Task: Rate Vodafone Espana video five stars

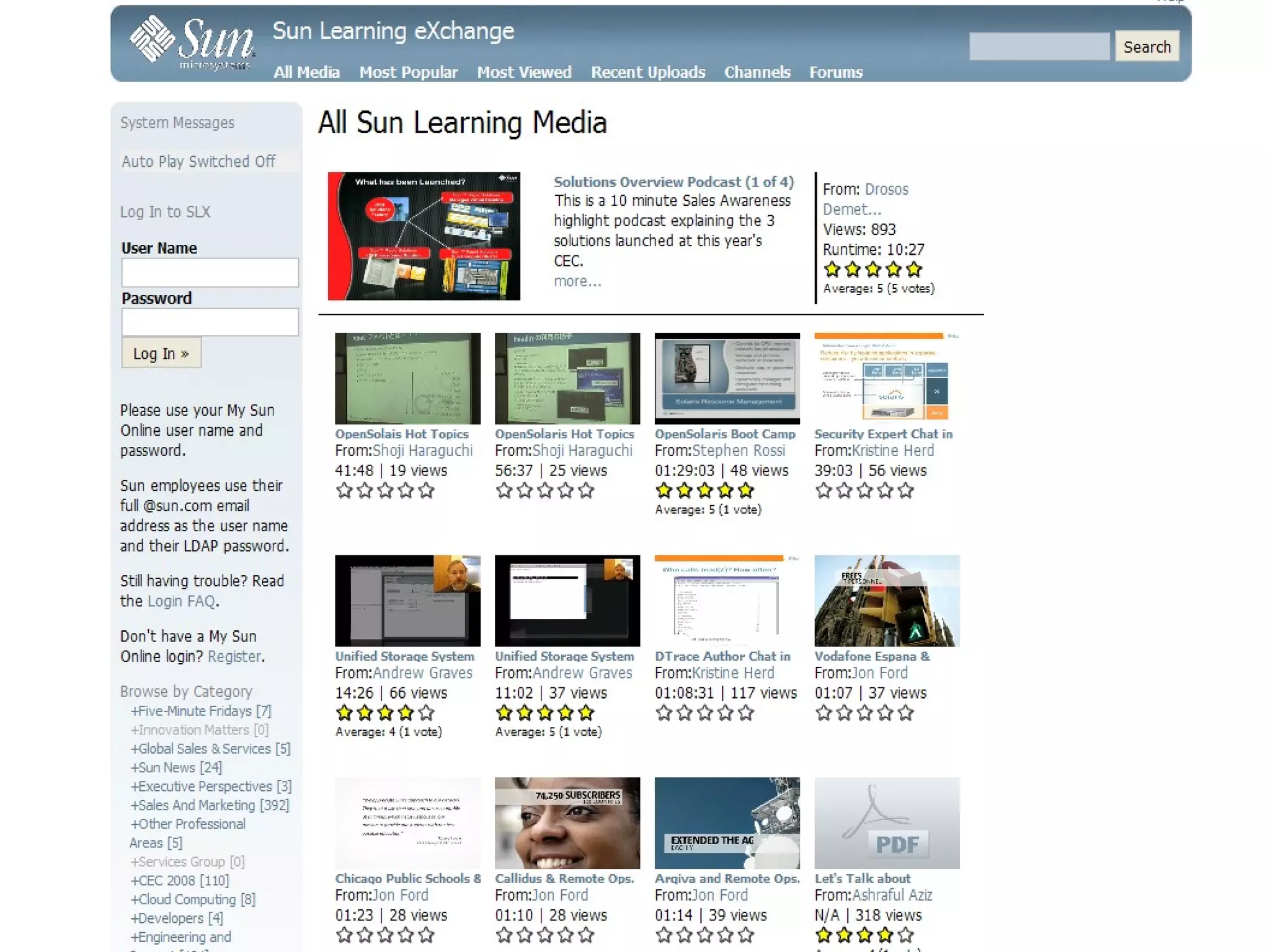Action: click(905, 713)
